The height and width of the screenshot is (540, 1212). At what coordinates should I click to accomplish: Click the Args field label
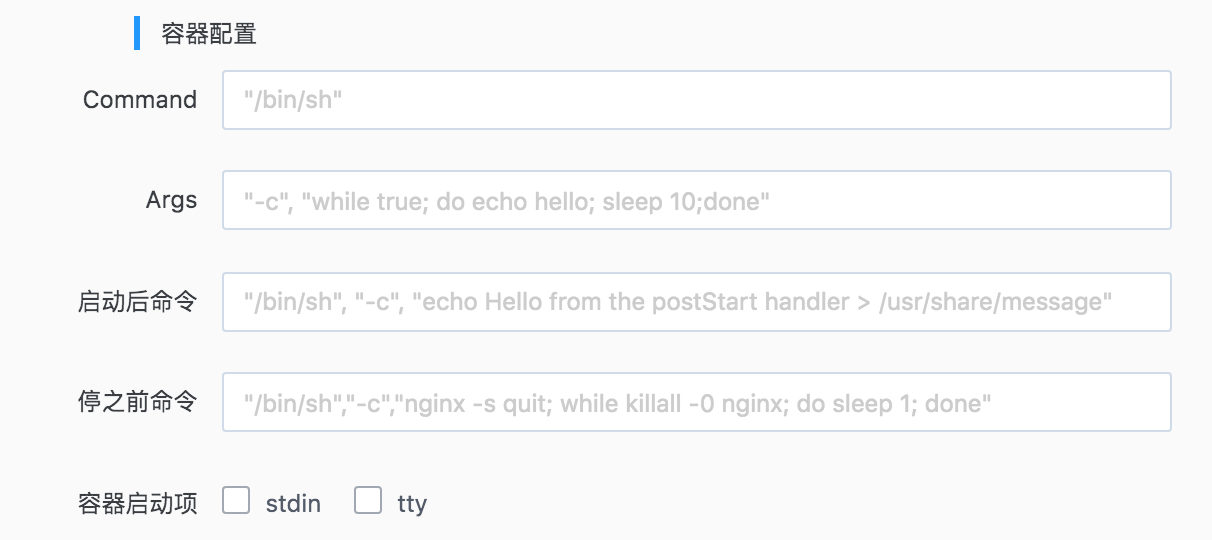coord(171,200)
